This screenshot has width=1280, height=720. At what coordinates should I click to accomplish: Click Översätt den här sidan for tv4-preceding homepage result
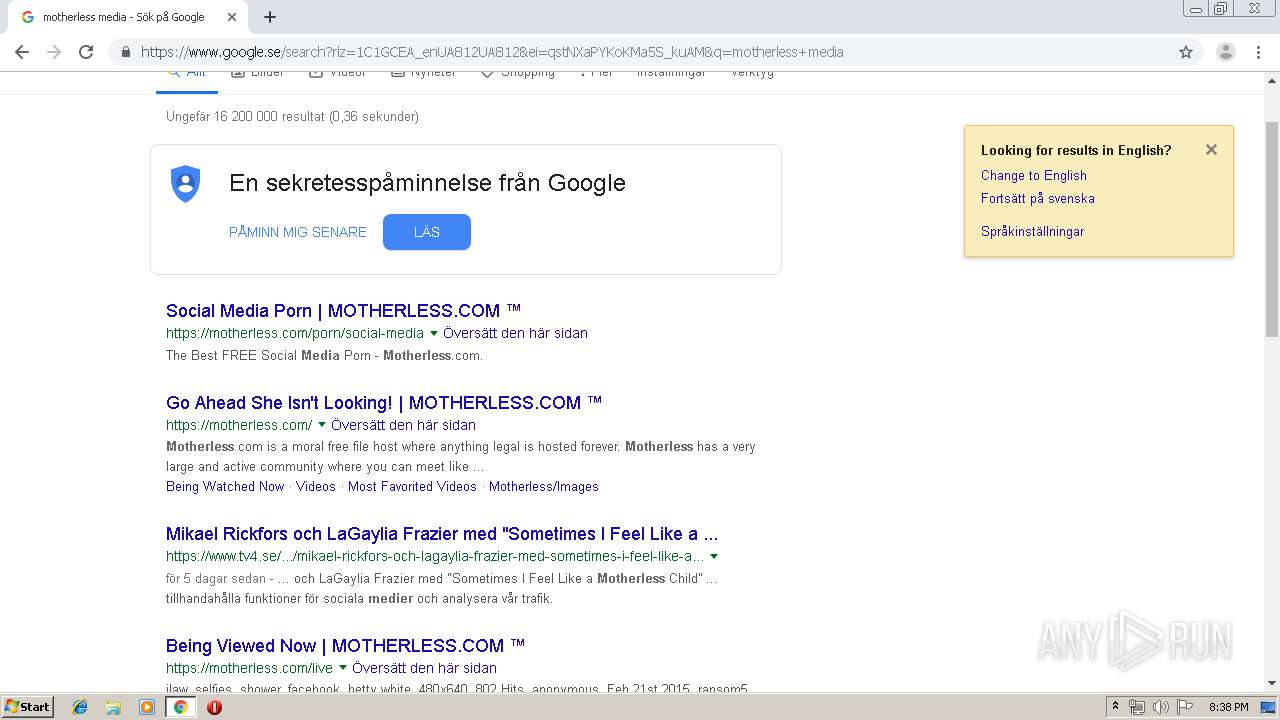pos(403,425)
